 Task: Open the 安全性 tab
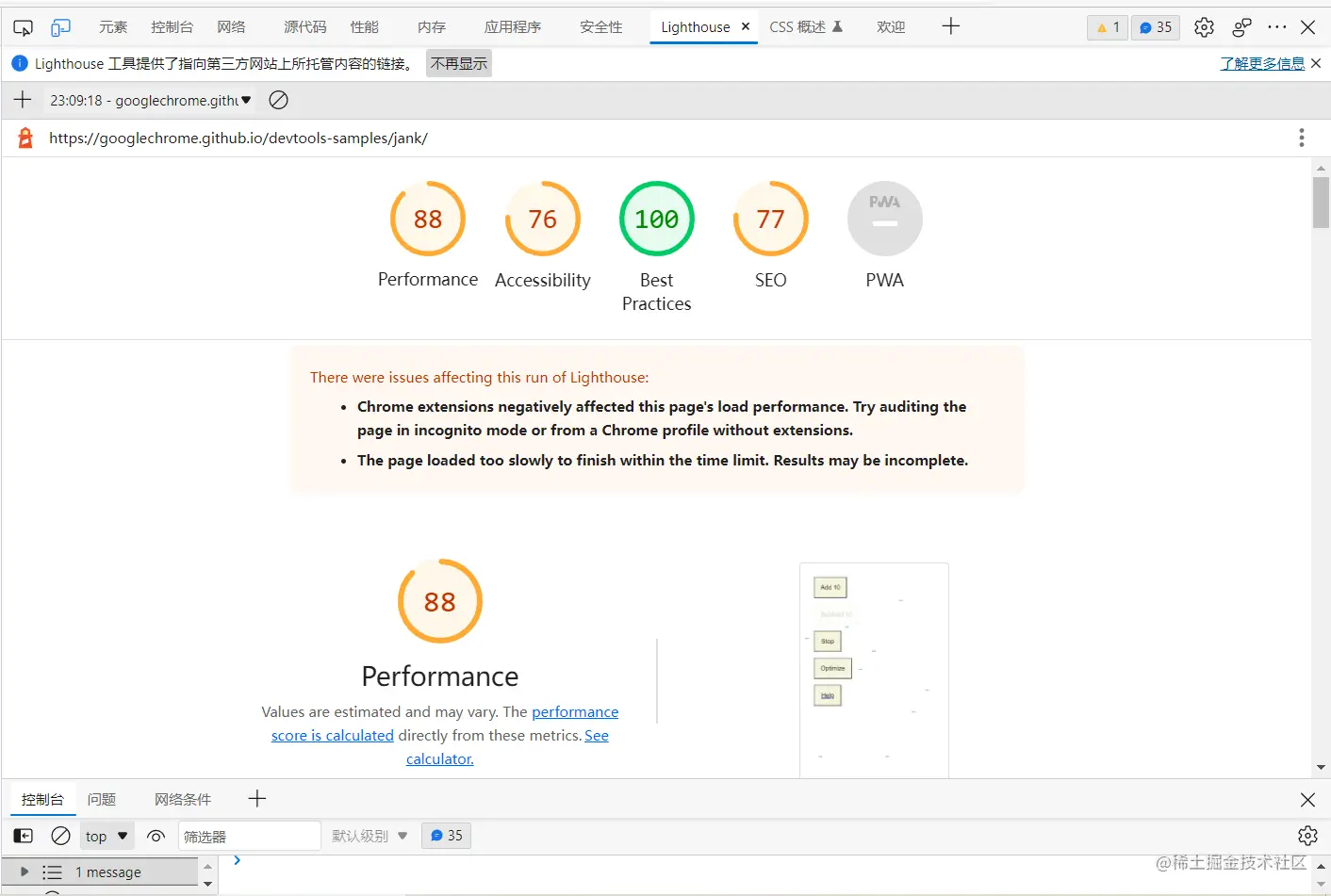[601, 27]
